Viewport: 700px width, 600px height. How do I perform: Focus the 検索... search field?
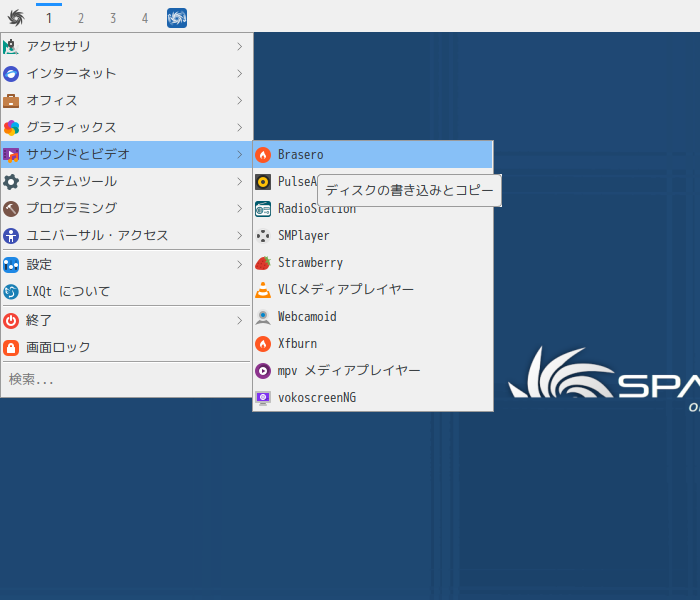[x=127, y=380]
